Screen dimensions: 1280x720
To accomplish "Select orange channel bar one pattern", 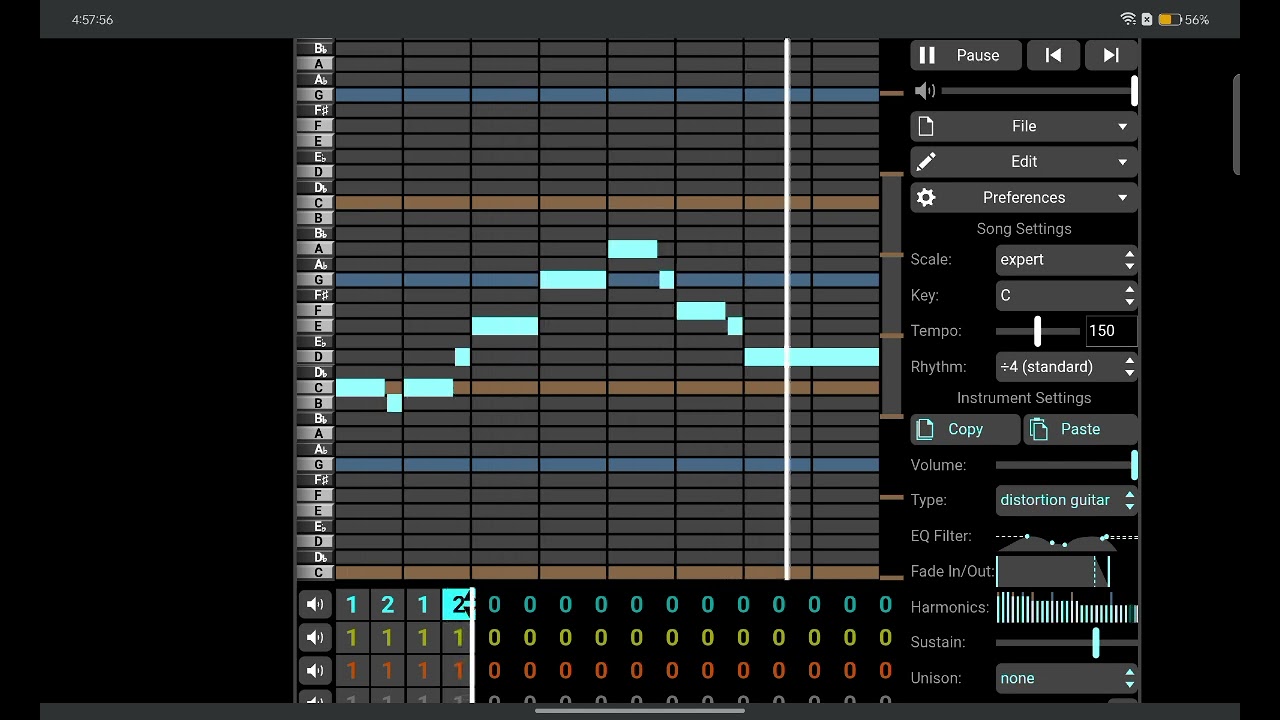I will (x=351, y=671).
